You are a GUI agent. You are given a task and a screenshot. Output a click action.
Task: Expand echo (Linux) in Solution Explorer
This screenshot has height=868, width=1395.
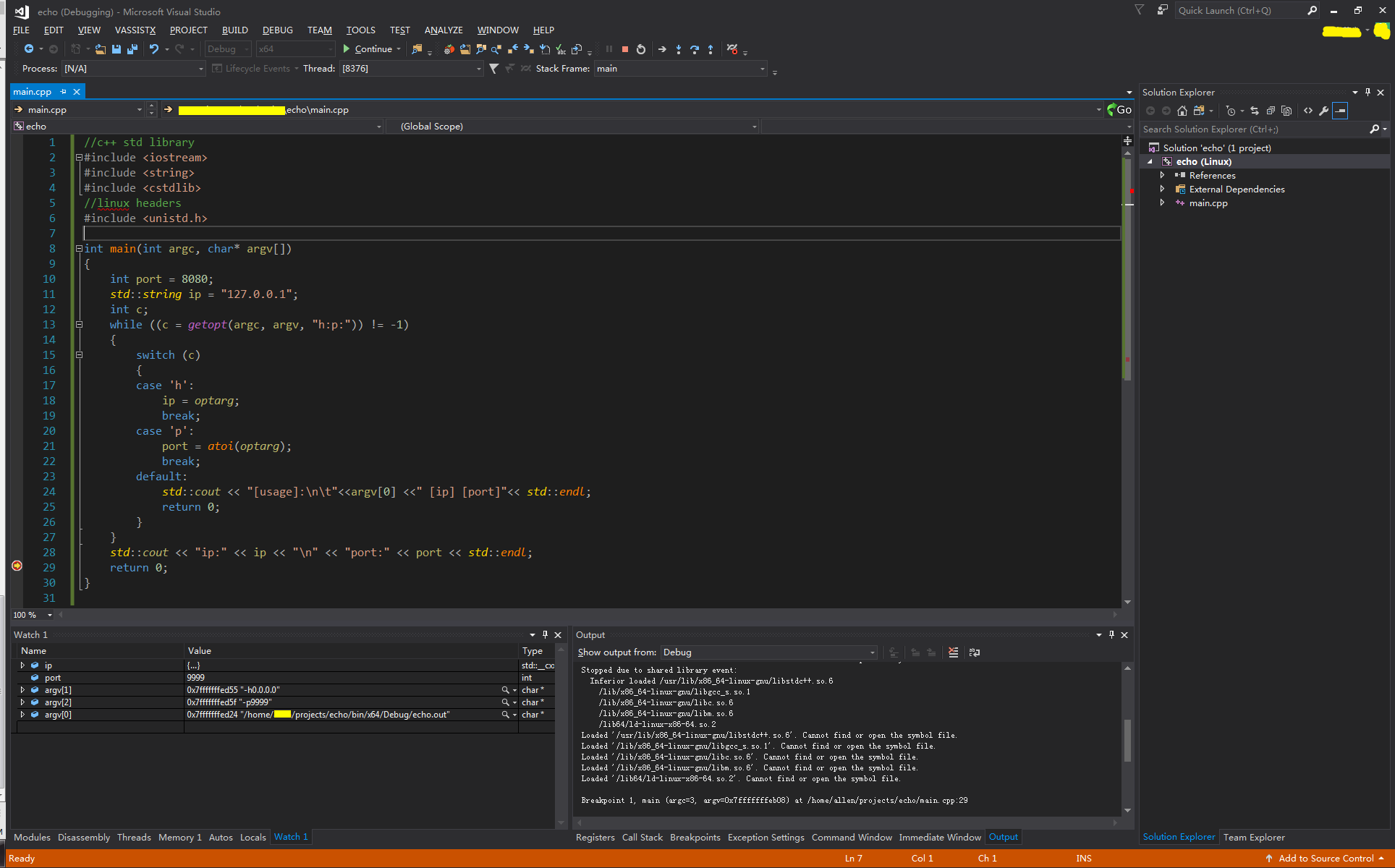point(1149,161)
